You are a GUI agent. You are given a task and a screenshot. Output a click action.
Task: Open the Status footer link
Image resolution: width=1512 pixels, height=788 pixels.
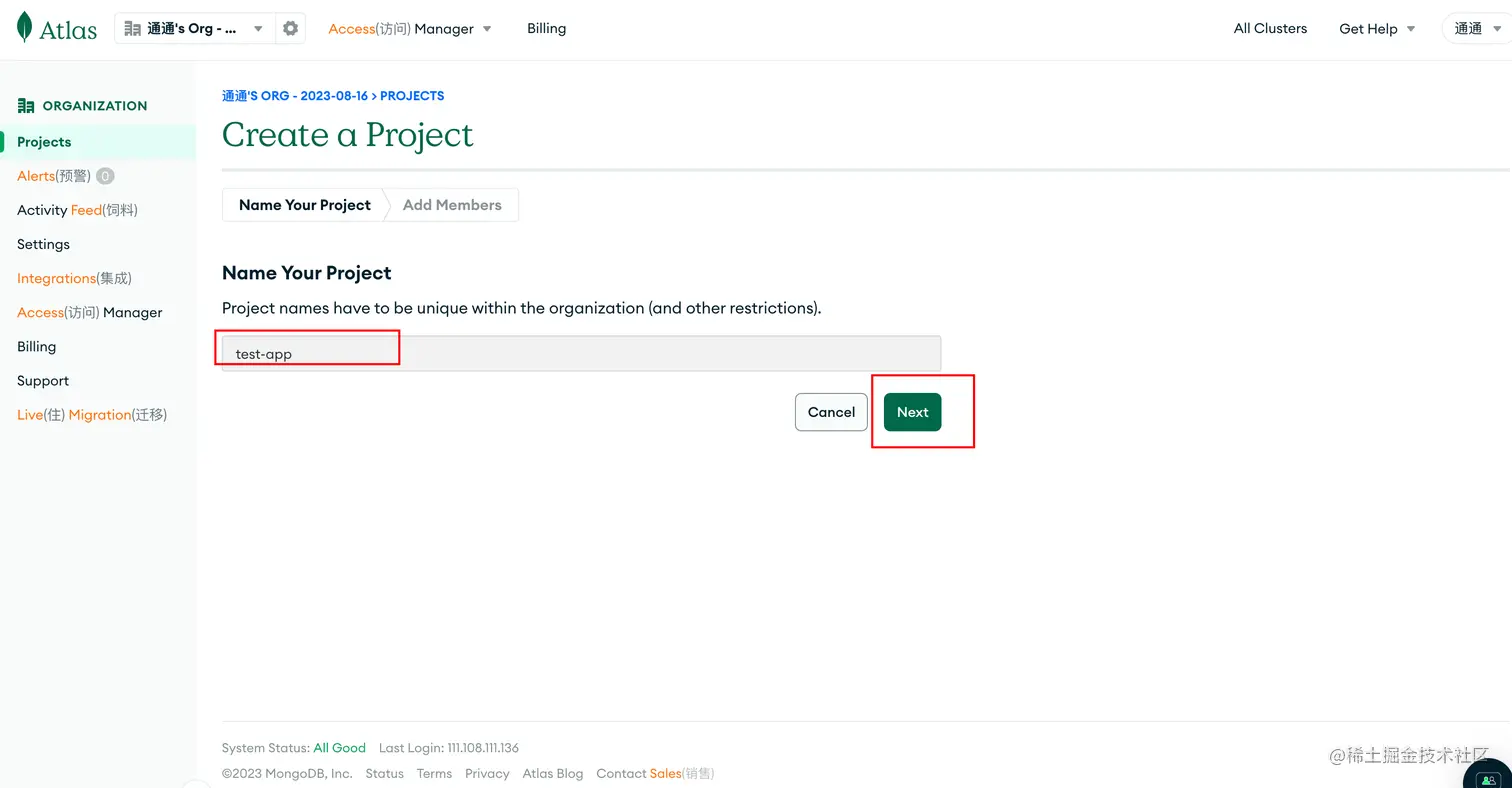coord(385,774)
